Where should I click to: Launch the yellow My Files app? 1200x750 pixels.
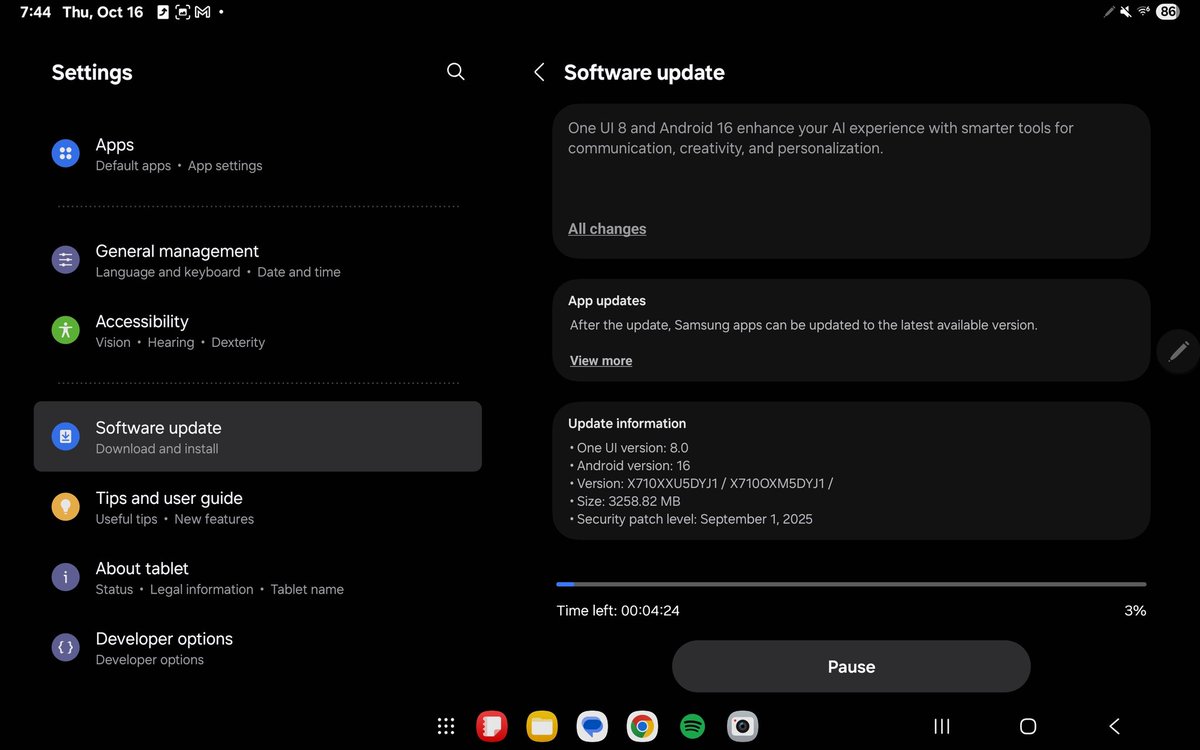tap(542, 726)
